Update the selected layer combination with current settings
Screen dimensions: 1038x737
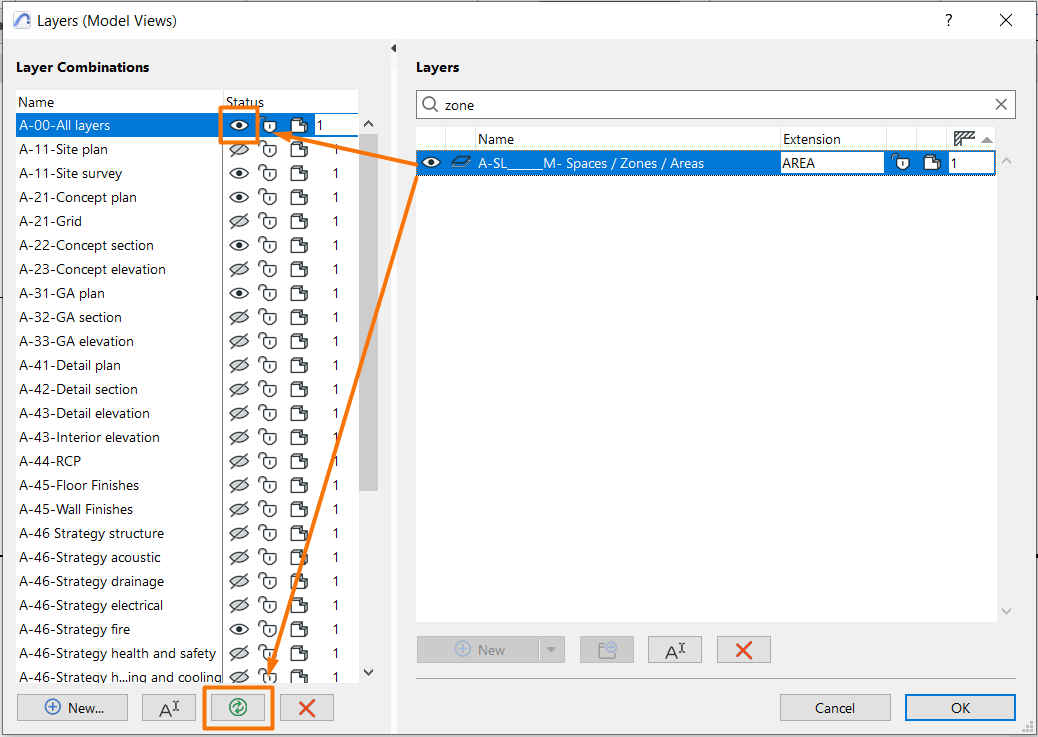point(238,708)
